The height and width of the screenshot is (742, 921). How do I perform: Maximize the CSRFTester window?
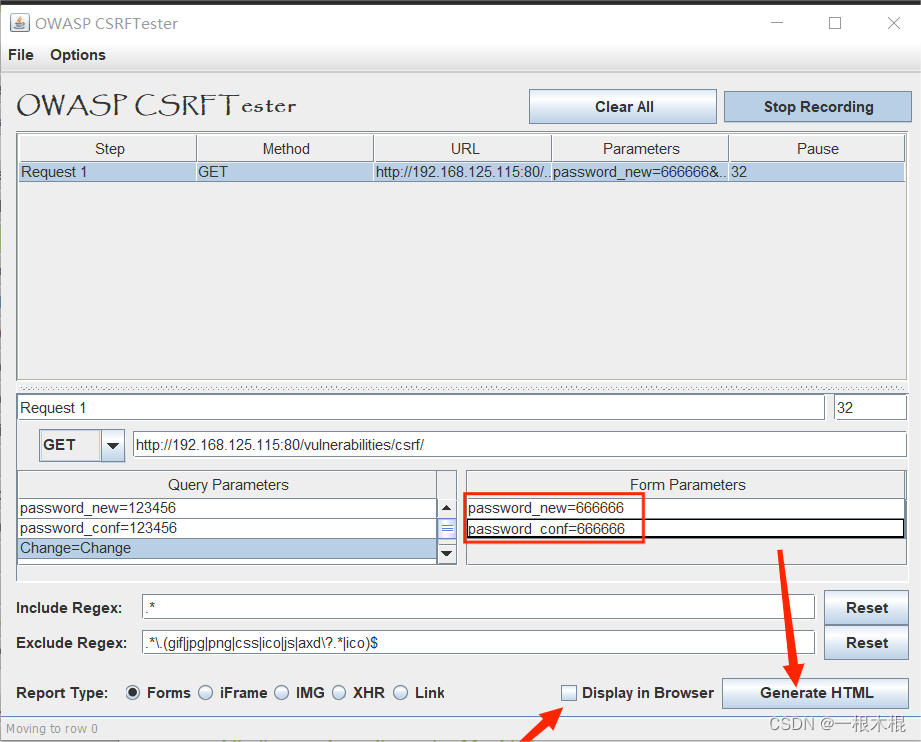pyautogui.click(x=835, y=23)
